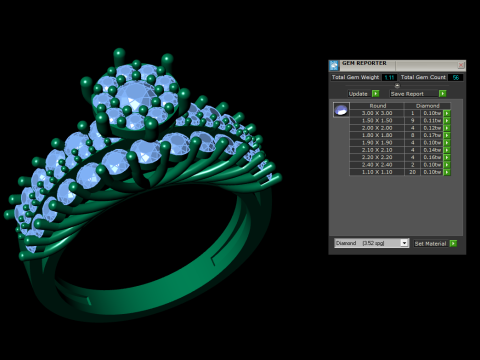
Task: Select the 1.90 X 1.90 size cell
Action: (x=377, y=143)
